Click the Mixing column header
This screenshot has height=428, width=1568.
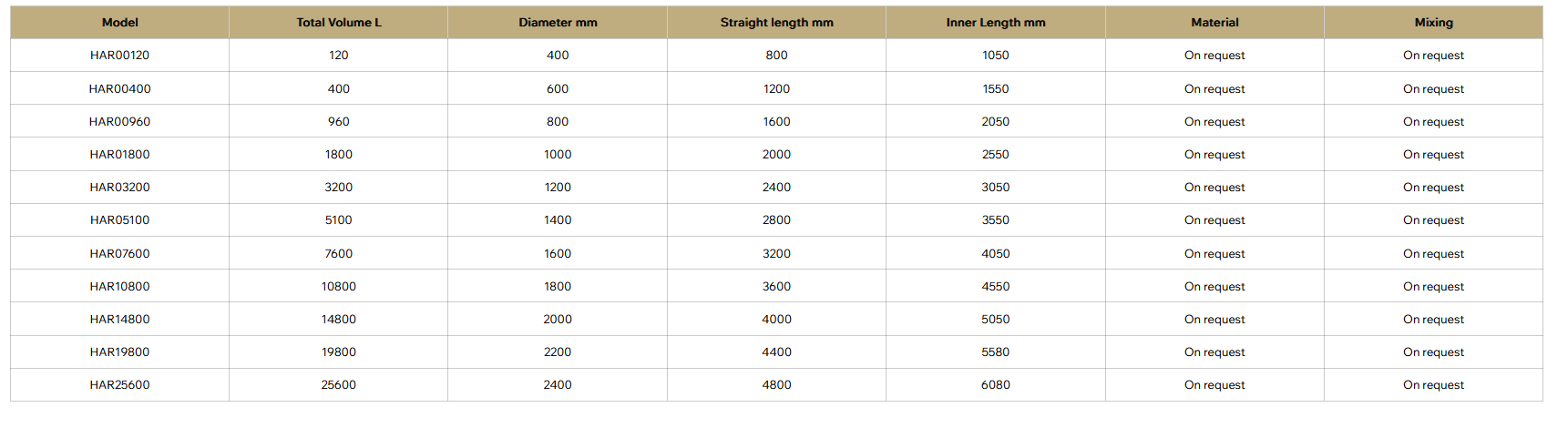click(1433, 23)
